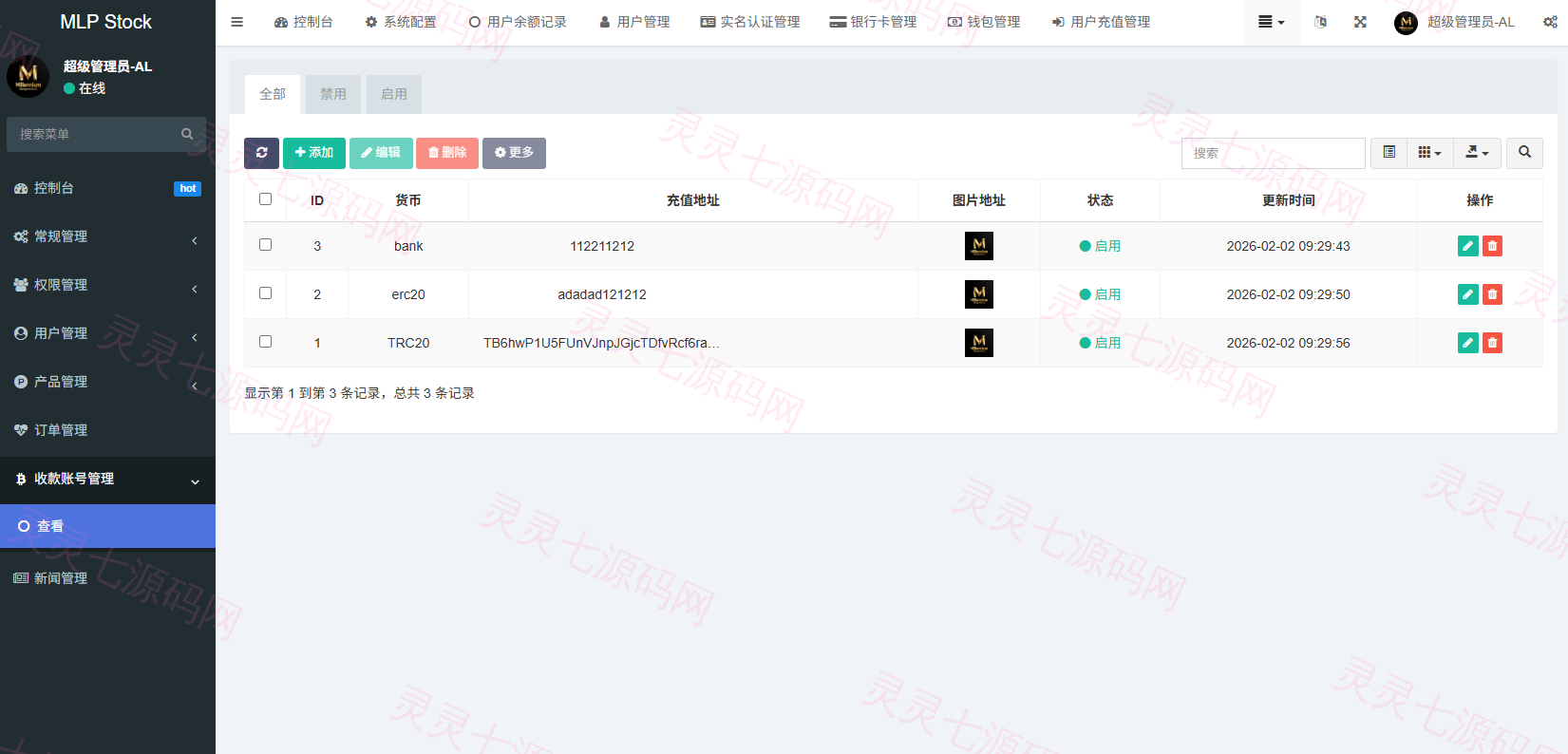Open the columns dropdown in table toolbar
Screen dimensions: 1568x754
[x=1429, y=153]
